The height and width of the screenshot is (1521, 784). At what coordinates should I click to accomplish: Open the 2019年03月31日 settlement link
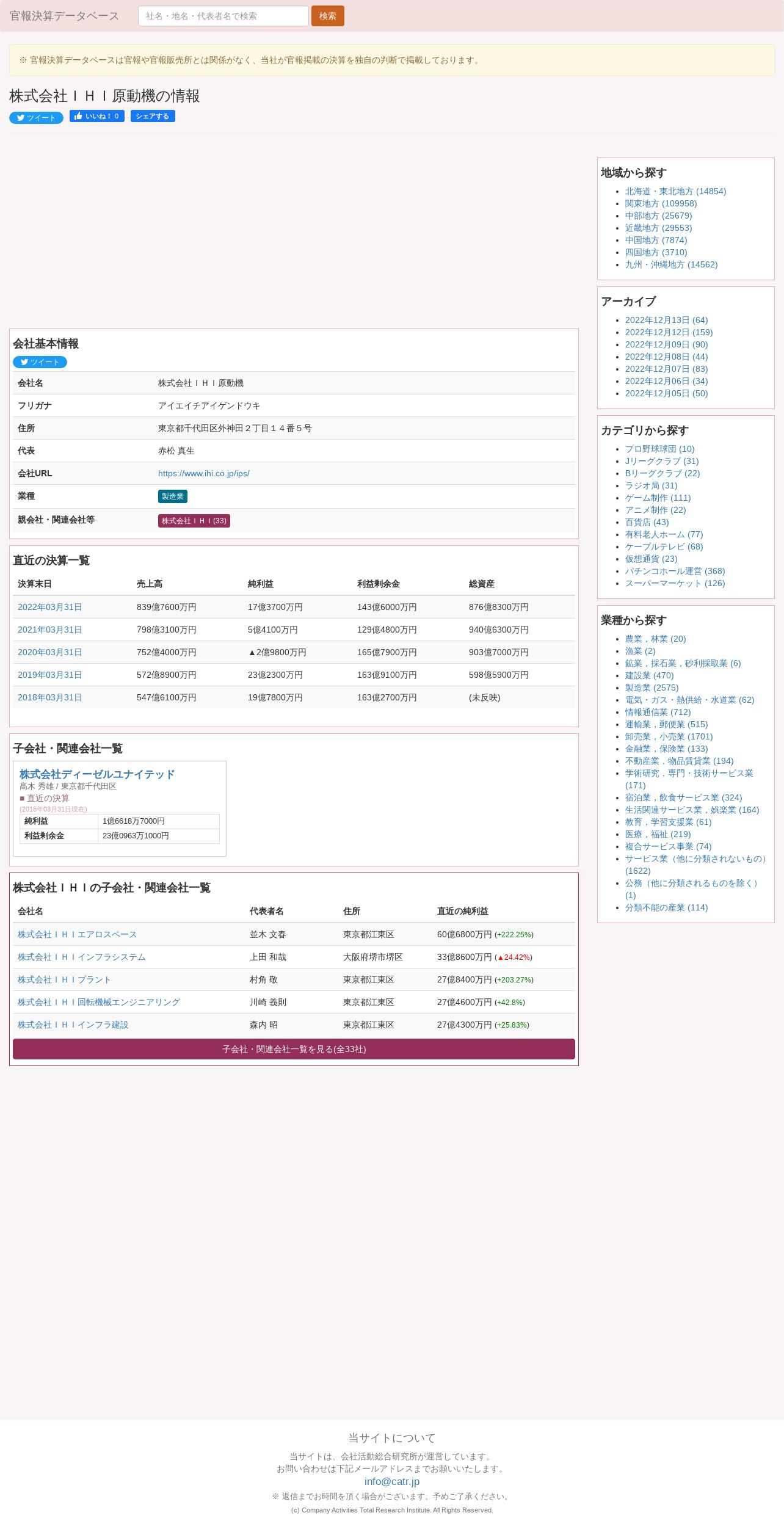click(x=49, y=675)
